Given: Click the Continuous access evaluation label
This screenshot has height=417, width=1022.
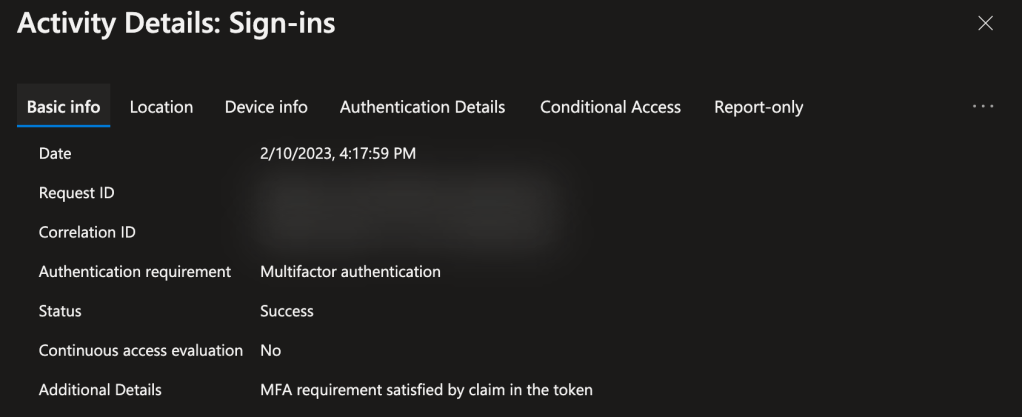Looking at the screenshot, I should [140, 350].
